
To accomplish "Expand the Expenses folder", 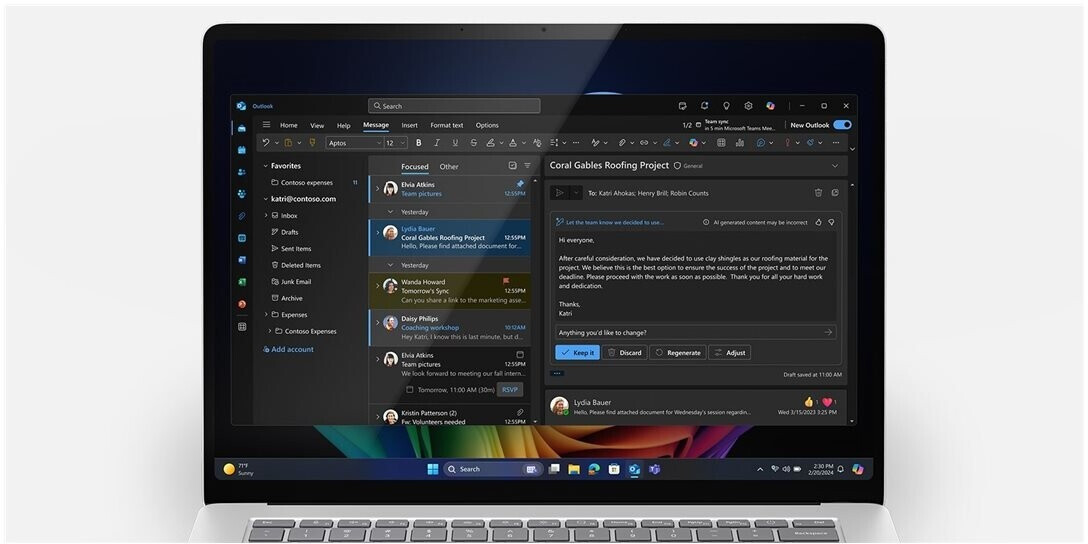I will click(x=265, y=314).
